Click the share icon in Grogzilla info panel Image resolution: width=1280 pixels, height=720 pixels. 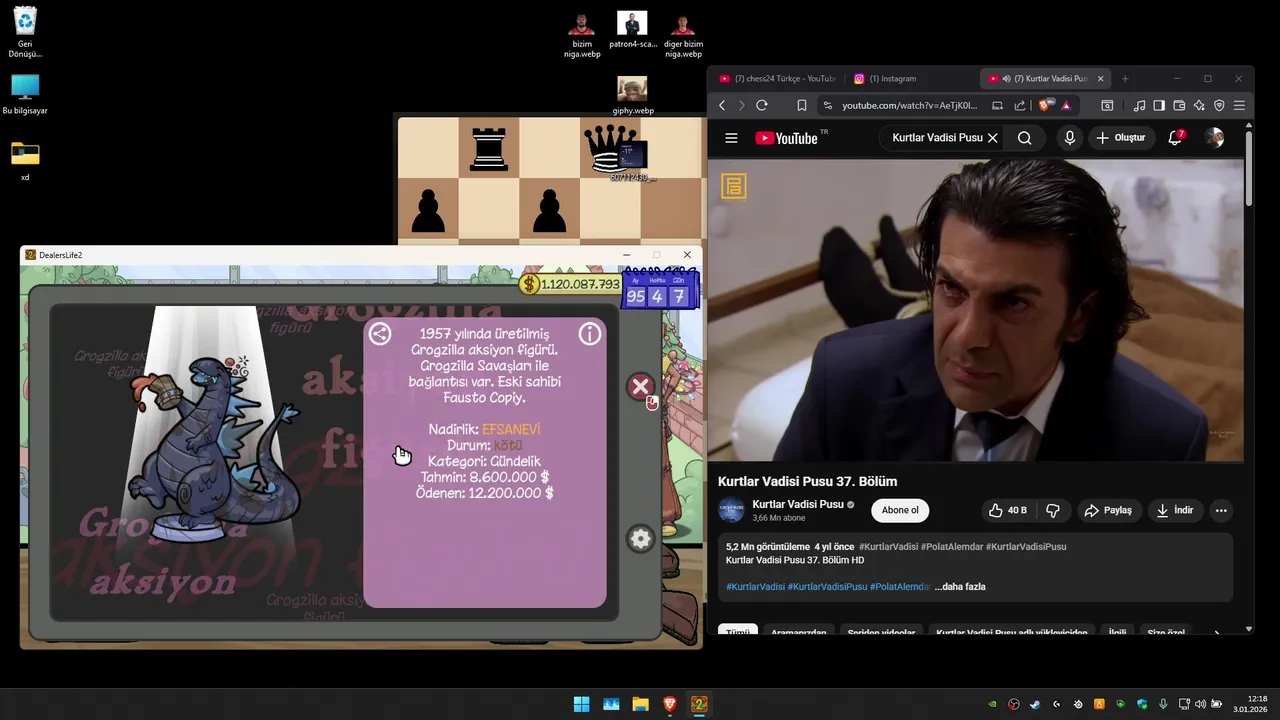(x=380, y=334)
